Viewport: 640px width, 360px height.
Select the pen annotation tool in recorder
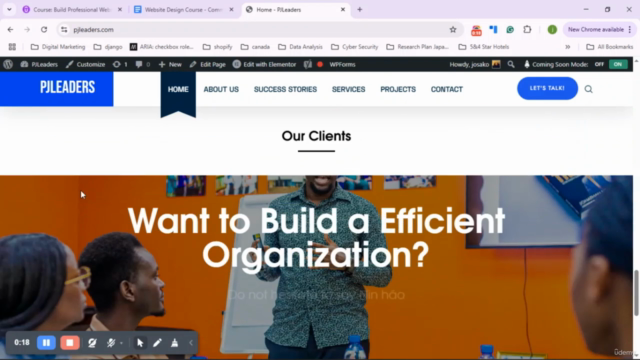(x=157, y=343)
